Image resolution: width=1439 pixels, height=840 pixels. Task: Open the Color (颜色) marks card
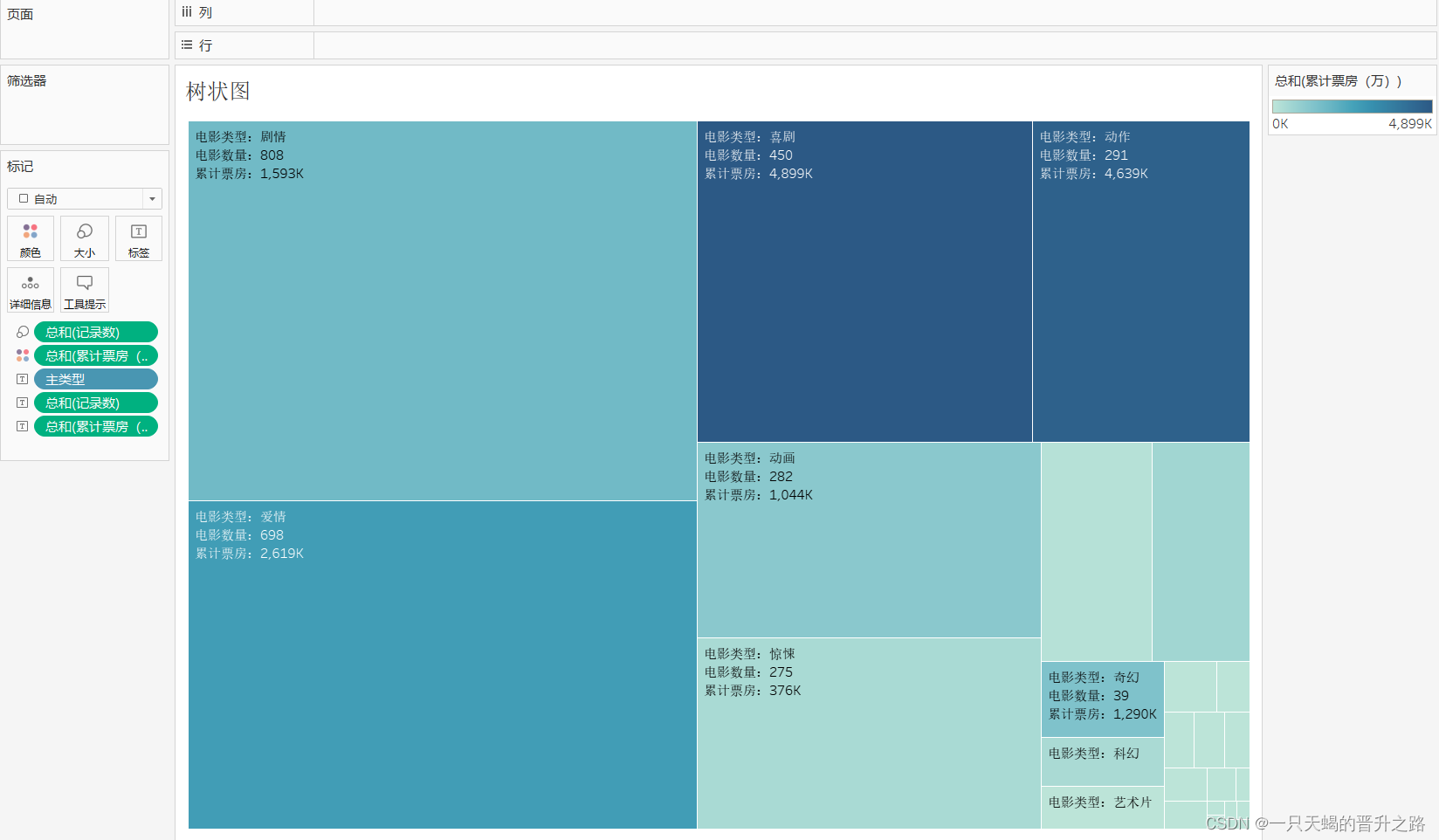pyautogui.click(x=31, y=238)
